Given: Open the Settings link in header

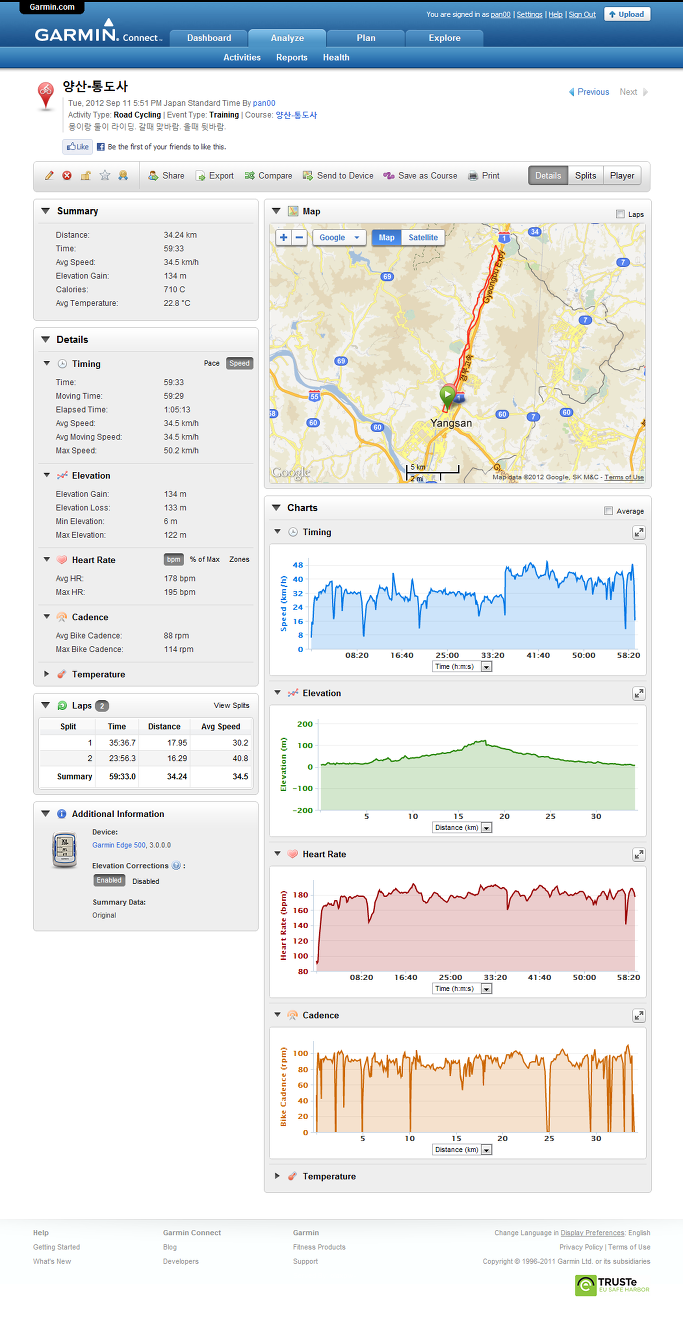Looking at the screenshot, I should coord(530,15).
